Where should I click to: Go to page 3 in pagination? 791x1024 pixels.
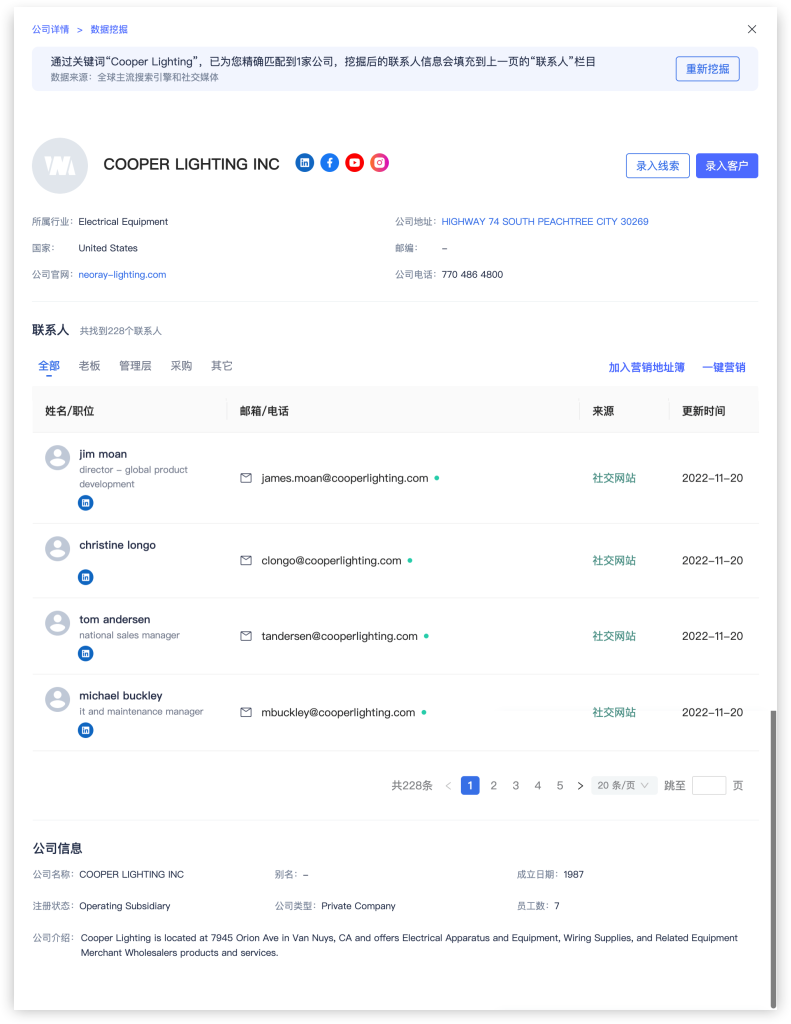(x=516, y=786)
